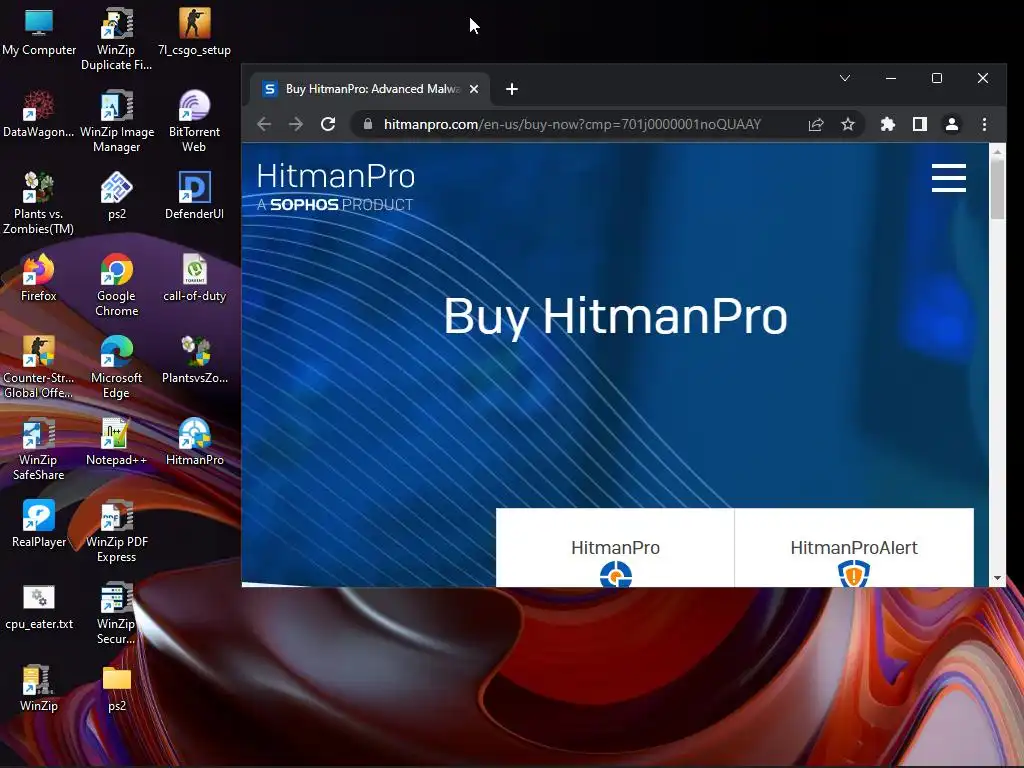The image size is (1024, 768).
Task: Open Chrome three-dot menu
Action: 984,124
